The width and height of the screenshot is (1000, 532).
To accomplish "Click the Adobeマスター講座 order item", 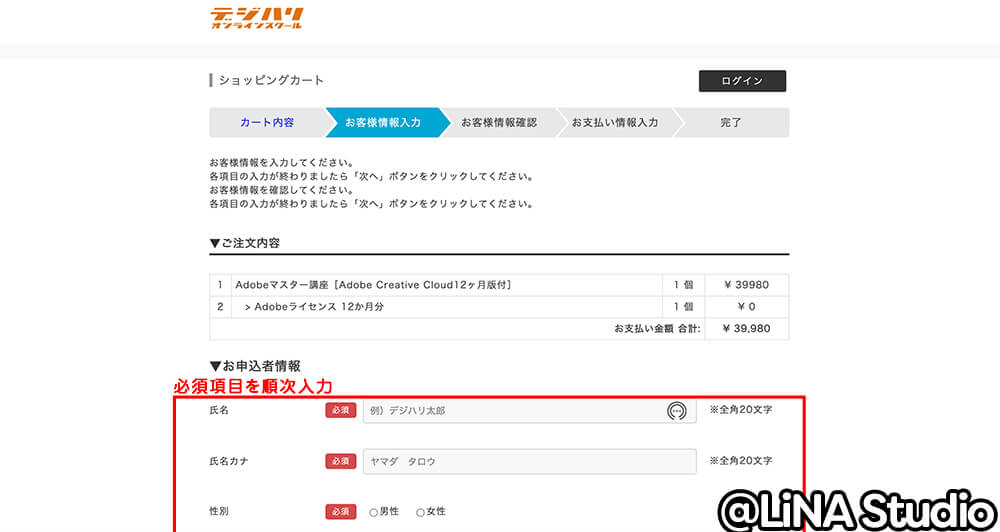I will (x=373, y=285).
